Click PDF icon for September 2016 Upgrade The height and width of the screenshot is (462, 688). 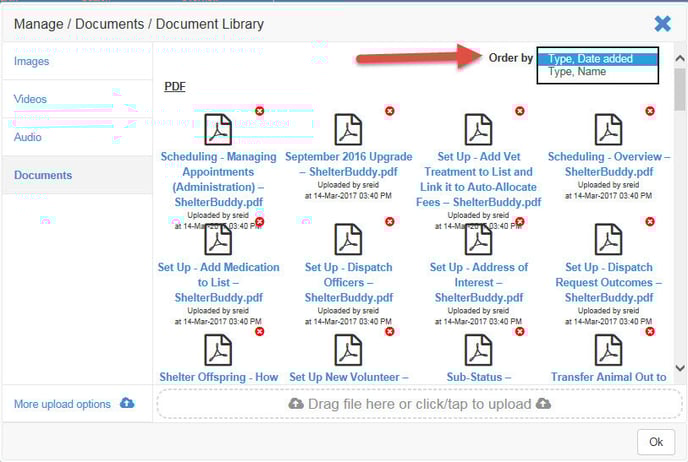click(x=348, y=129)
